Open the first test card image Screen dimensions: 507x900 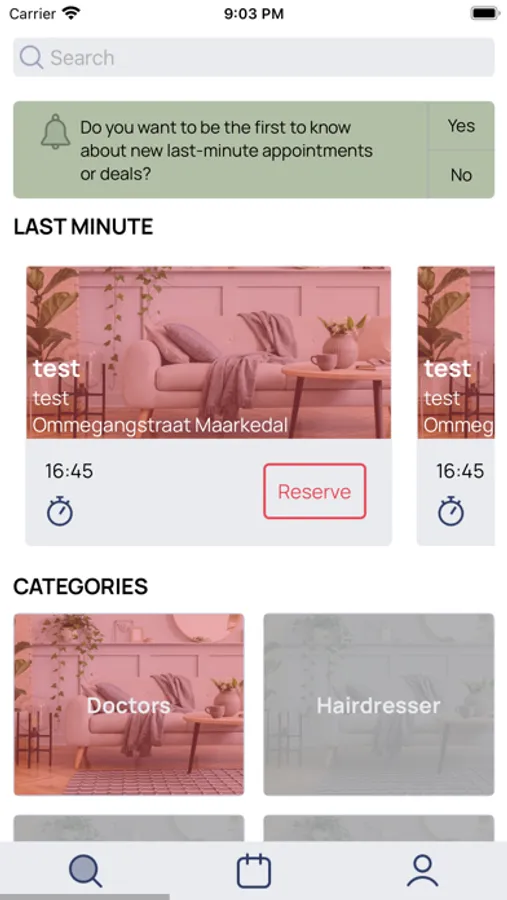(208, 352)
